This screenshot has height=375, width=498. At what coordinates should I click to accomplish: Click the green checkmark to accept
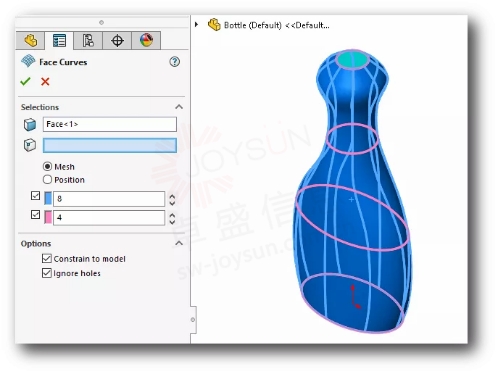(25, 81)
